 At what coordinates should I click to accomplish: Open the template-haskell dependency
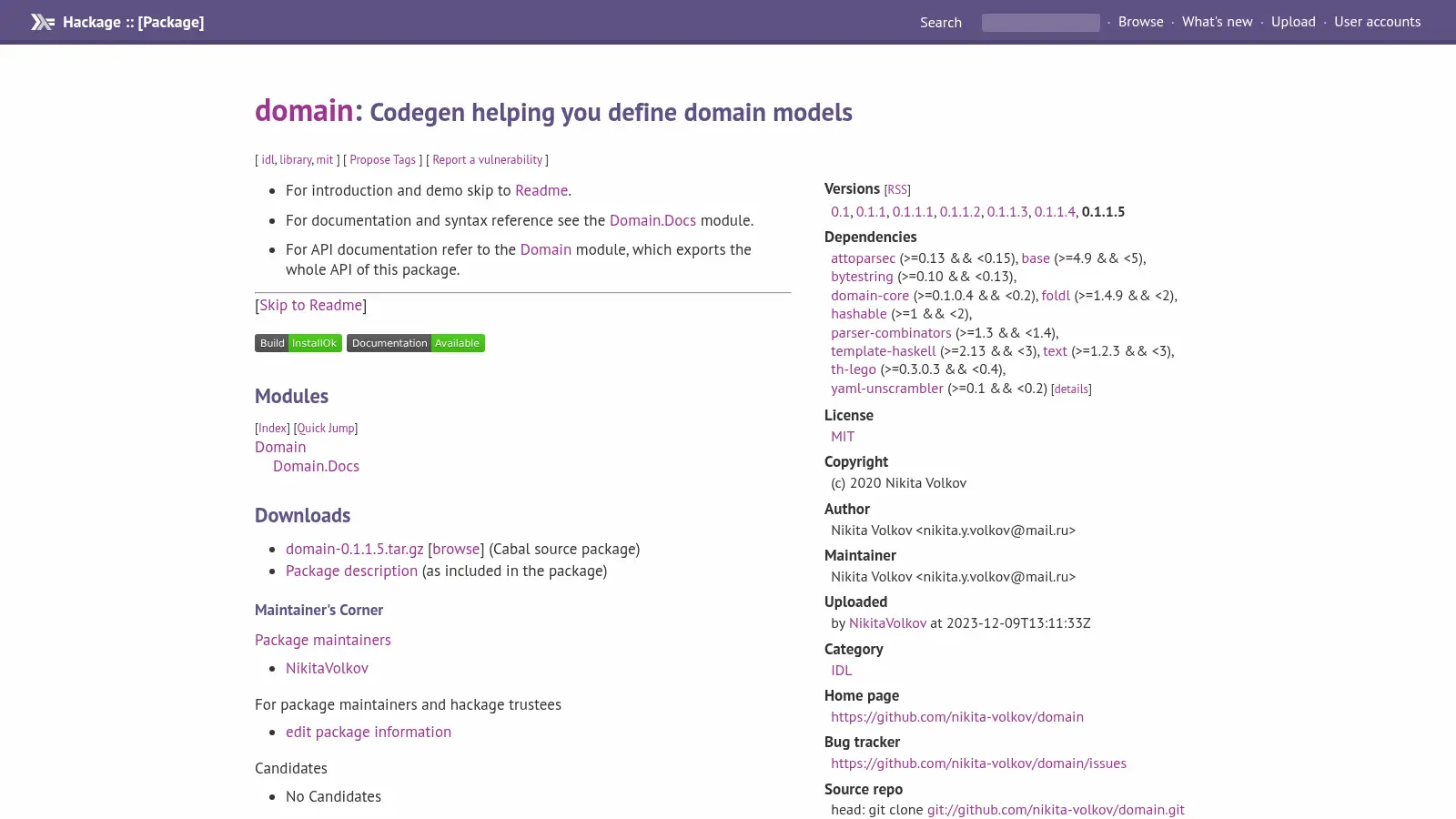click(883, 351)
